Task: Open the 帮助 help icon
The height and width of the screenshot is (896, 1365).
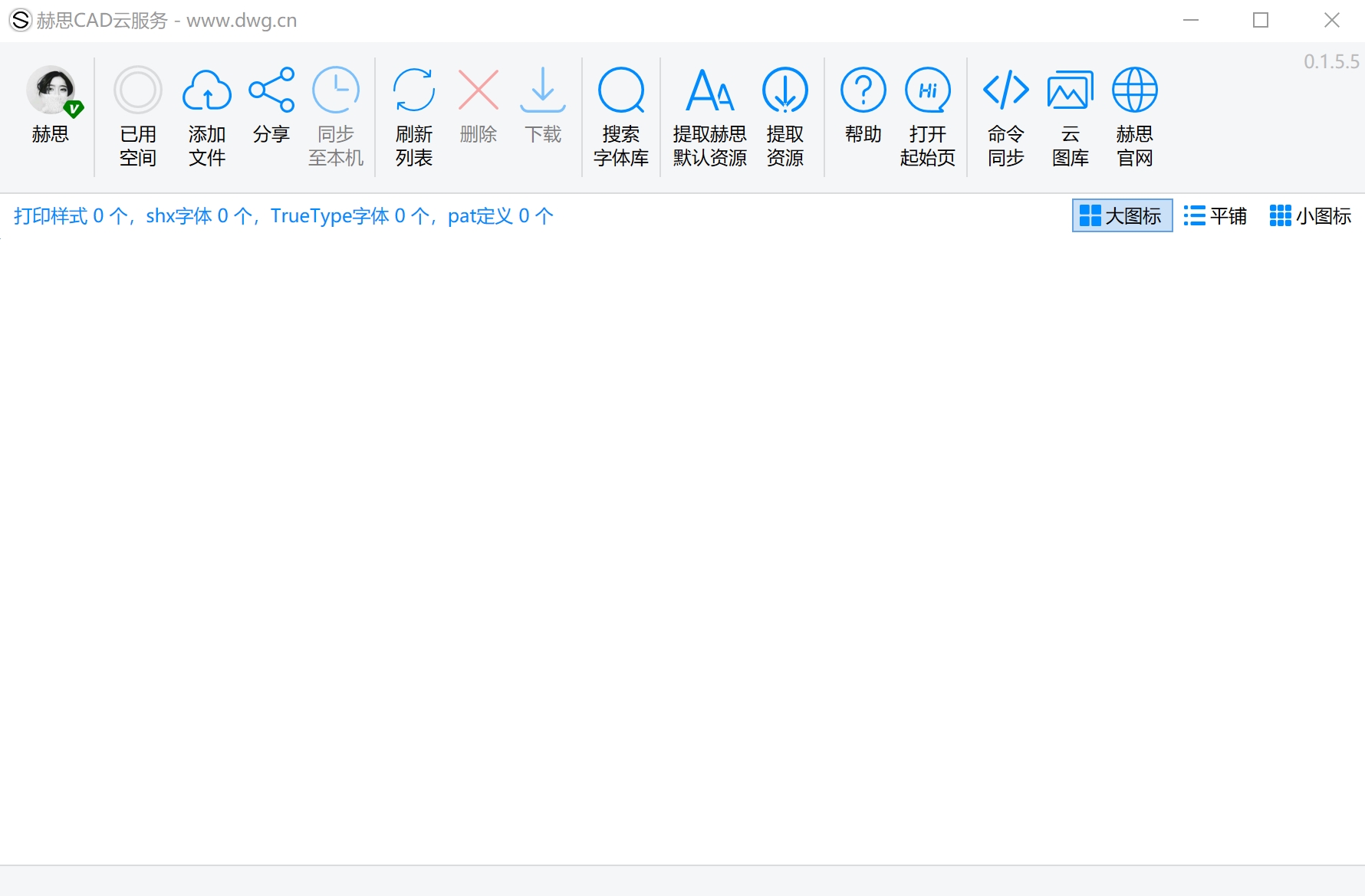Action: pyautogui.click(x=863, y=90)
